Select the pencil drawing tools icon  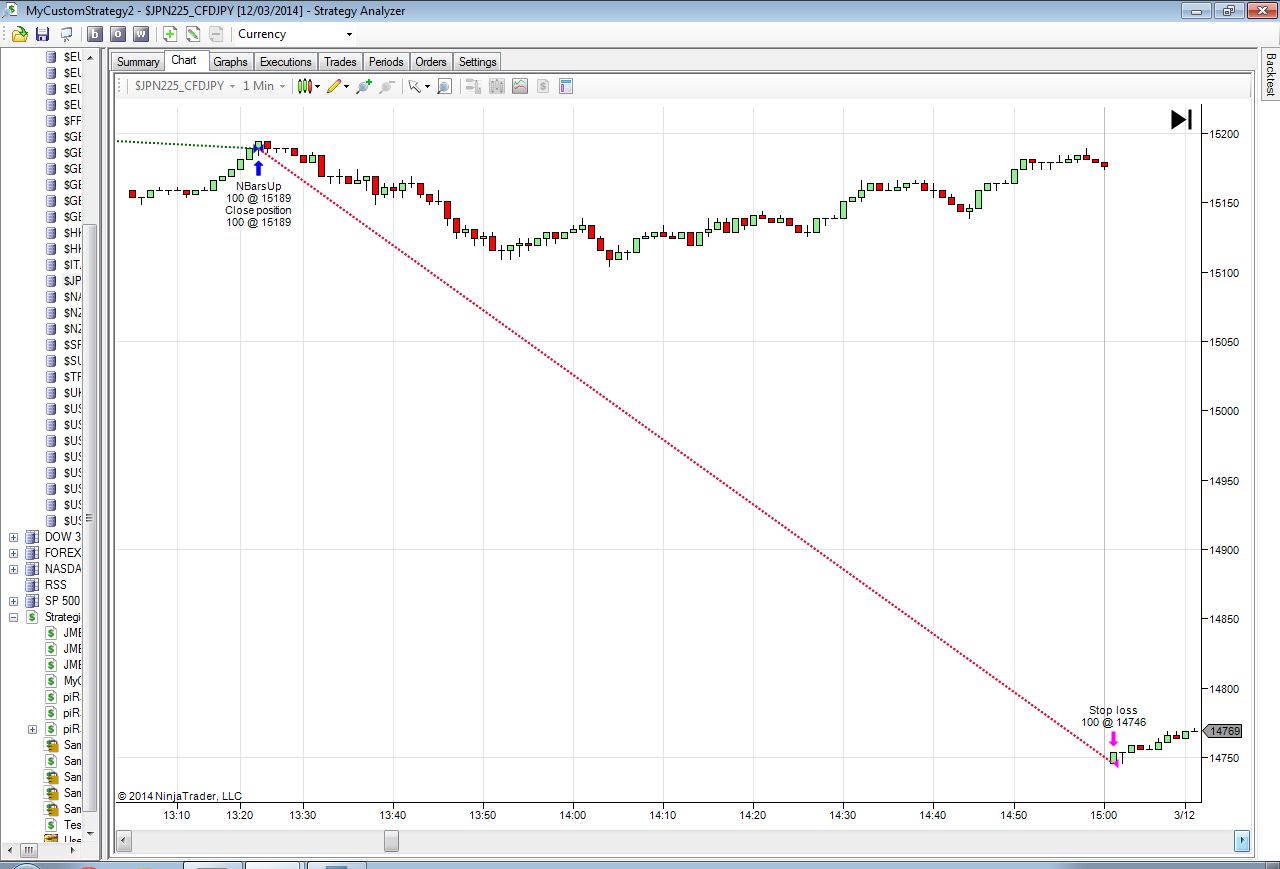334,86
